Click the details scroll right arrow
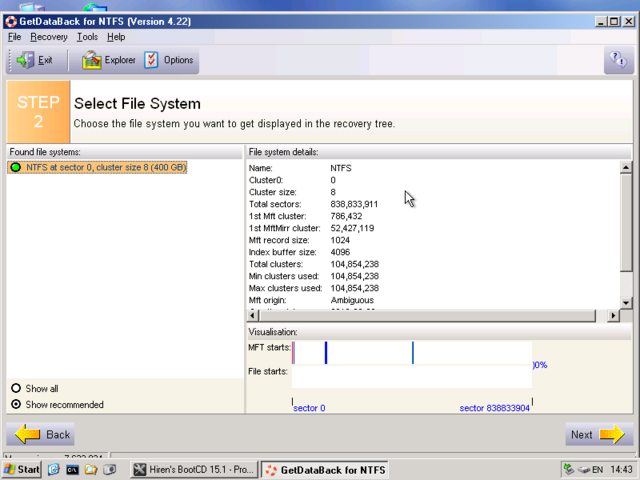The image size is (640, 480). coord(613,315)
